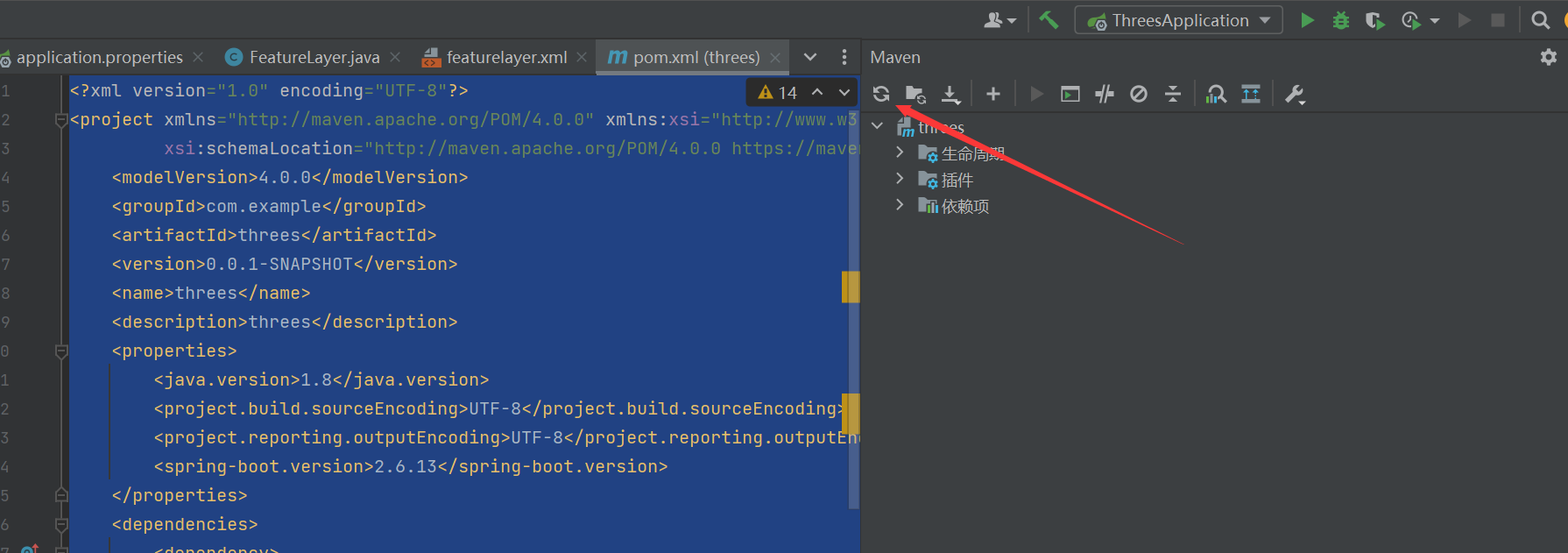Select 依赖项 item in Maven tree
Screen dimensions: 1568x553
(964, 206)
